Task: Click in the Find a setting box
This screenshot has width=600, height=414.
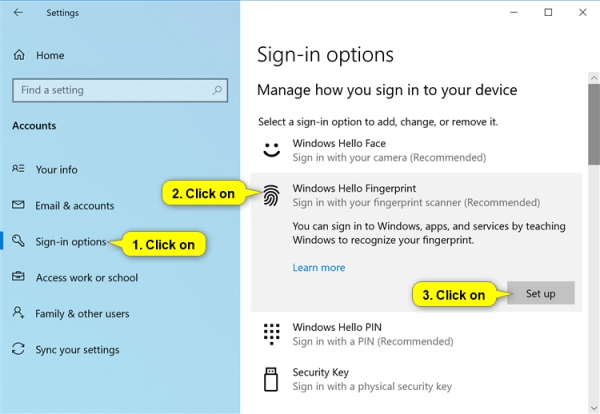Action: click(x=120, y=90)
